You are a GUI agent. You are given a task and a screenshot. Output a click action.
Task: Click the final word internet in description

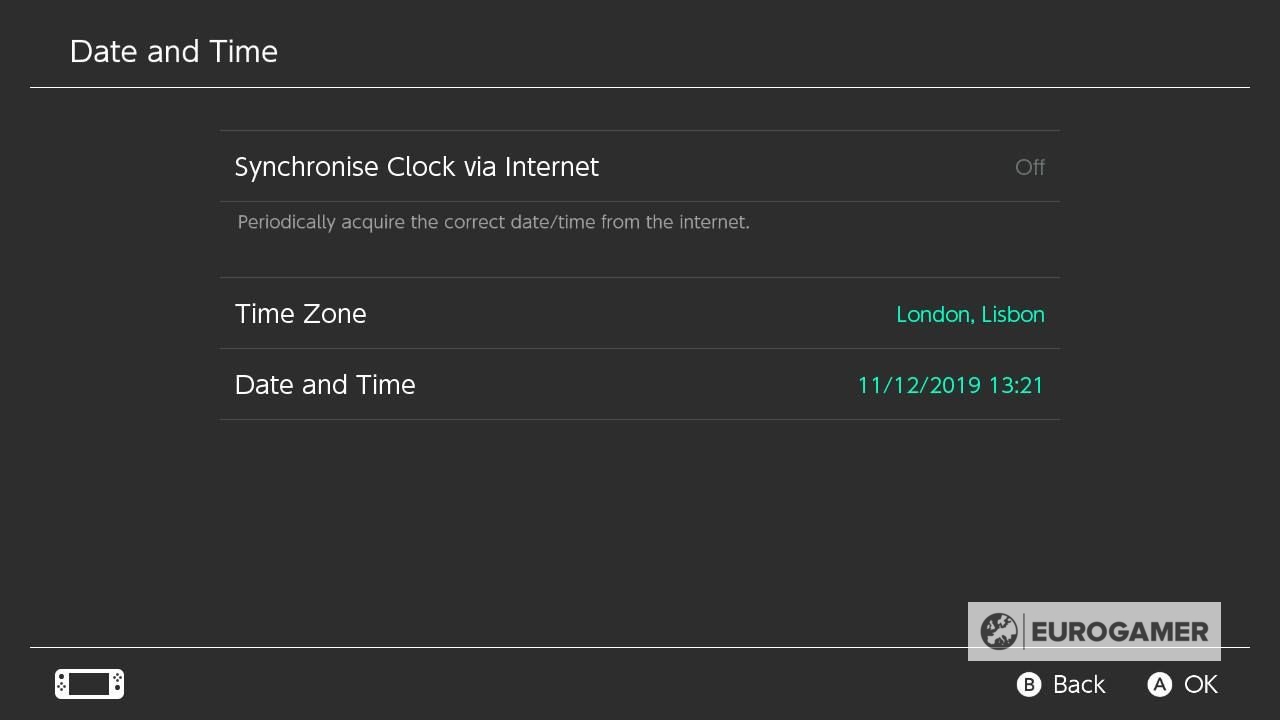713,222
